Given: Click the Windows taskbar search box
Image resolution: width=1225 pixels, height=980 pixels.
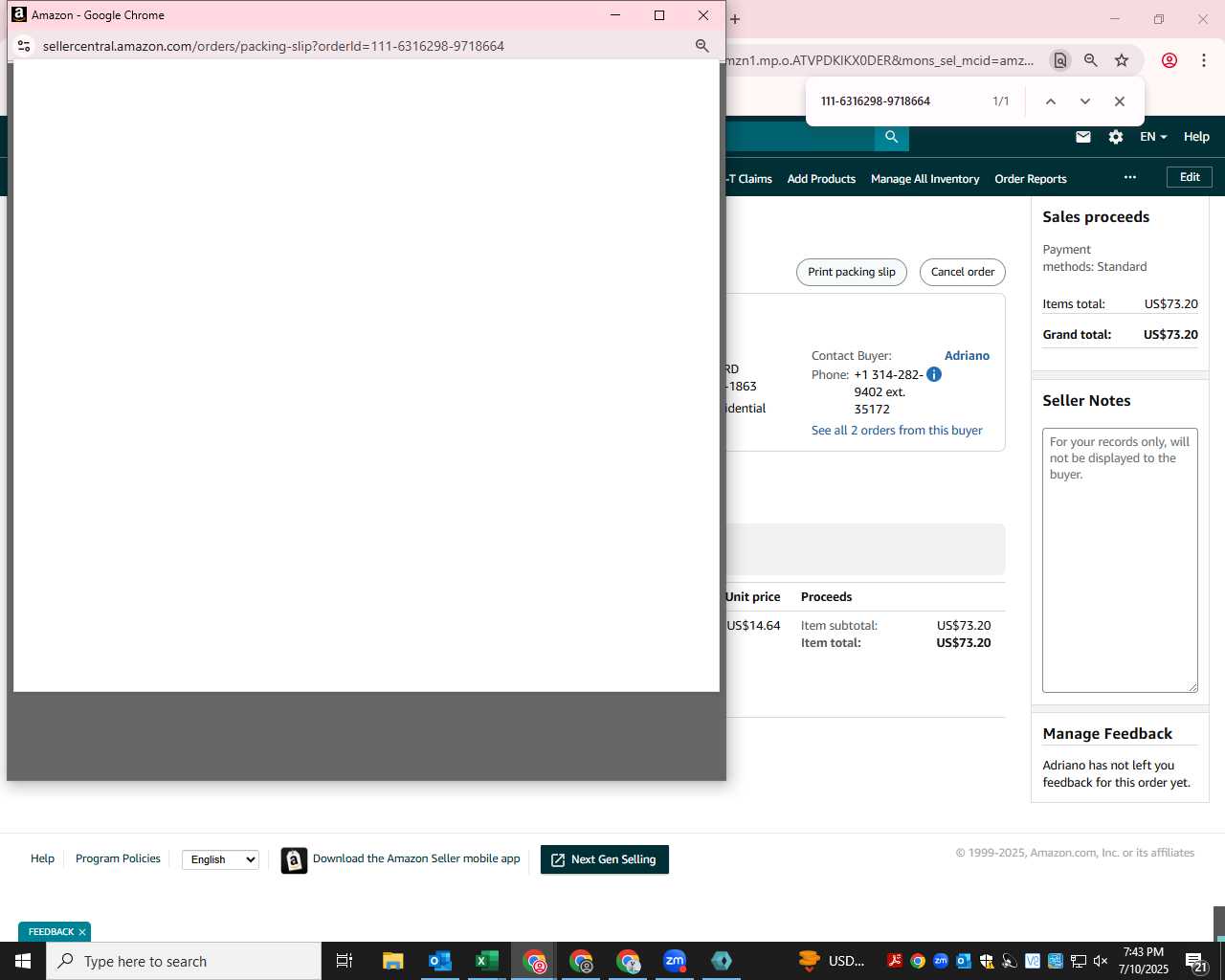Looking at the screenshot, I should coord(184,961).
